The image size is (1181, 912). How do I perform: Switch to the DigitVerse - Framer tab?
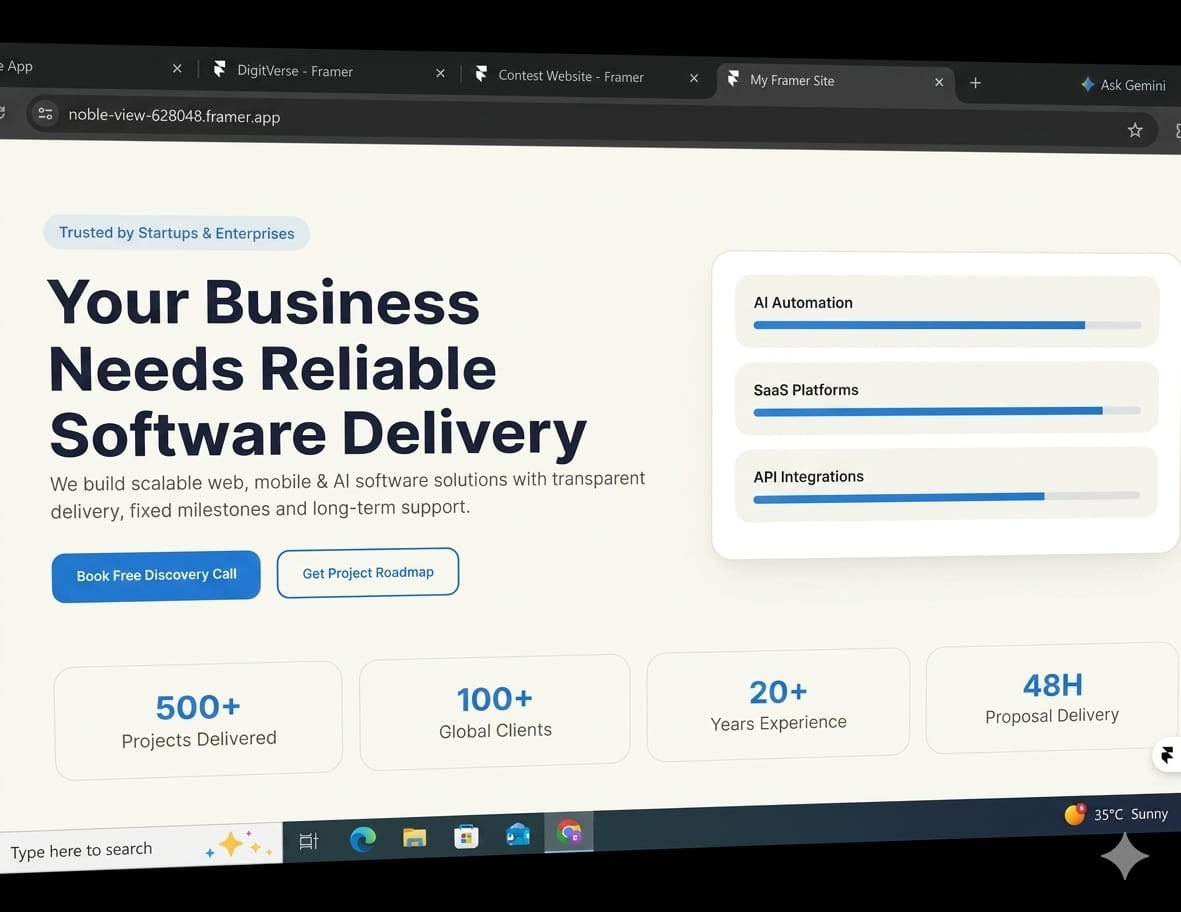324,71
